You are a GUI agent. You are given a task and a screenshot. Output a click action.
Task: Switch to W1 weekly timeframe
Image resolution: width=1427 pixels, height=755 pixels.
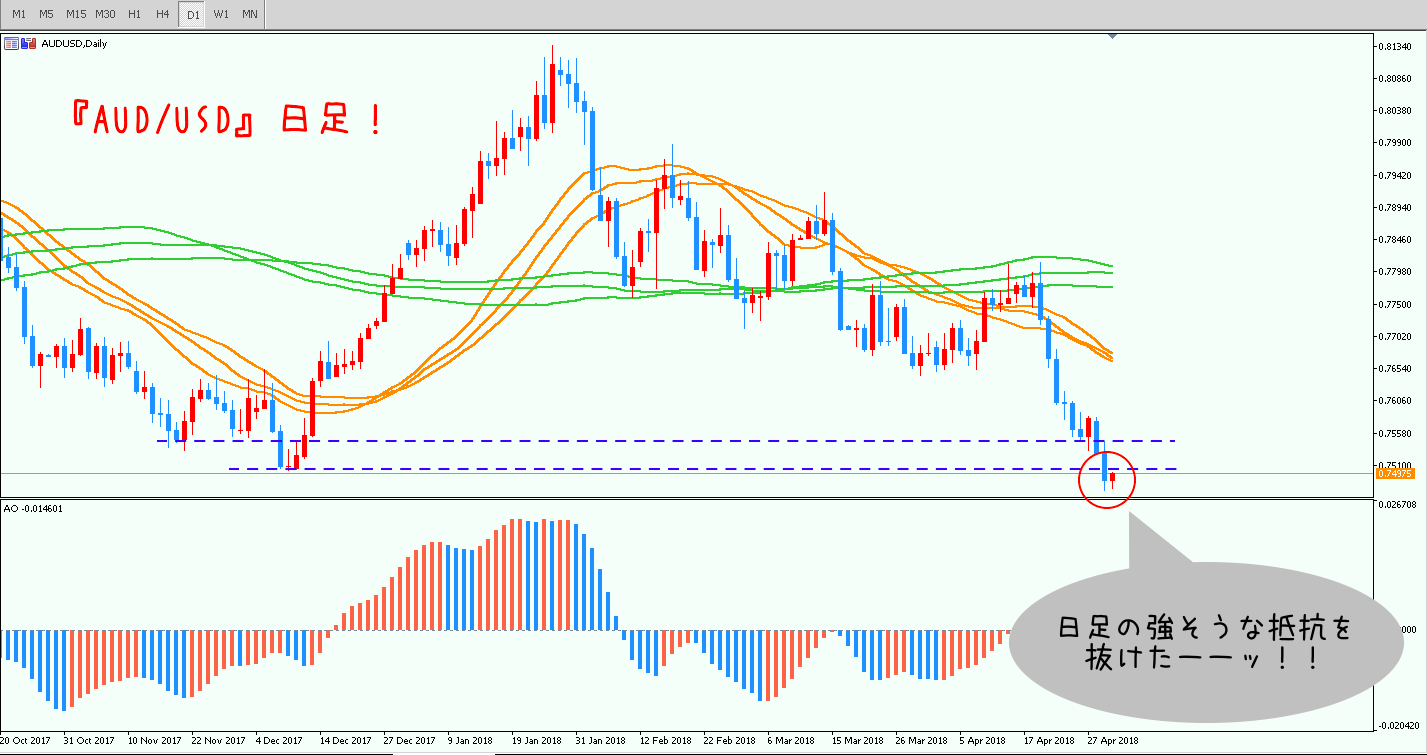(x=221, y=14)
